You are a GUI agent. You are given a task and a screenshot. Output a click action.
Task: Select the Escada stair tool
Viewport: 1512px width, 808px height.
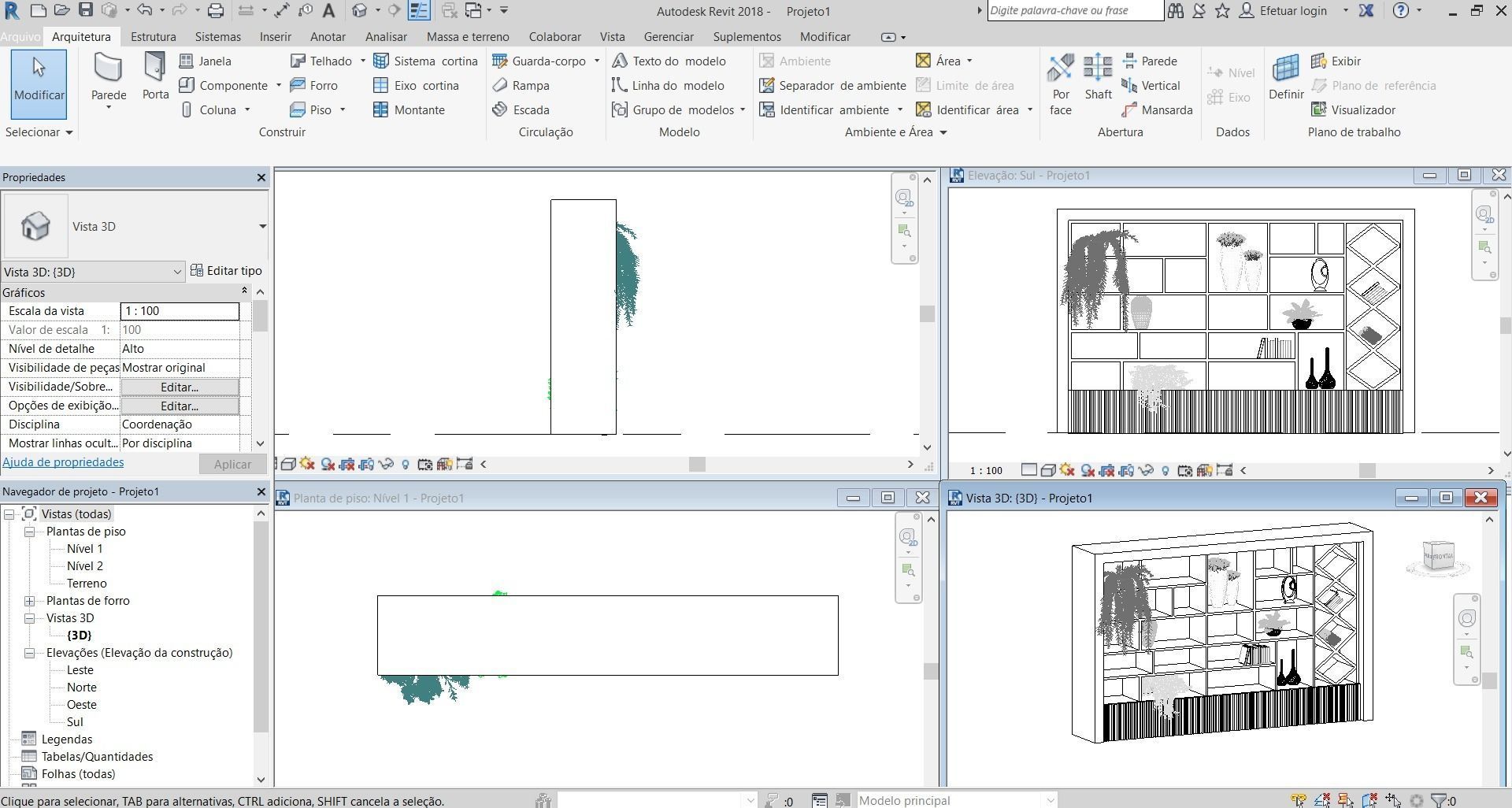point(521,109)
